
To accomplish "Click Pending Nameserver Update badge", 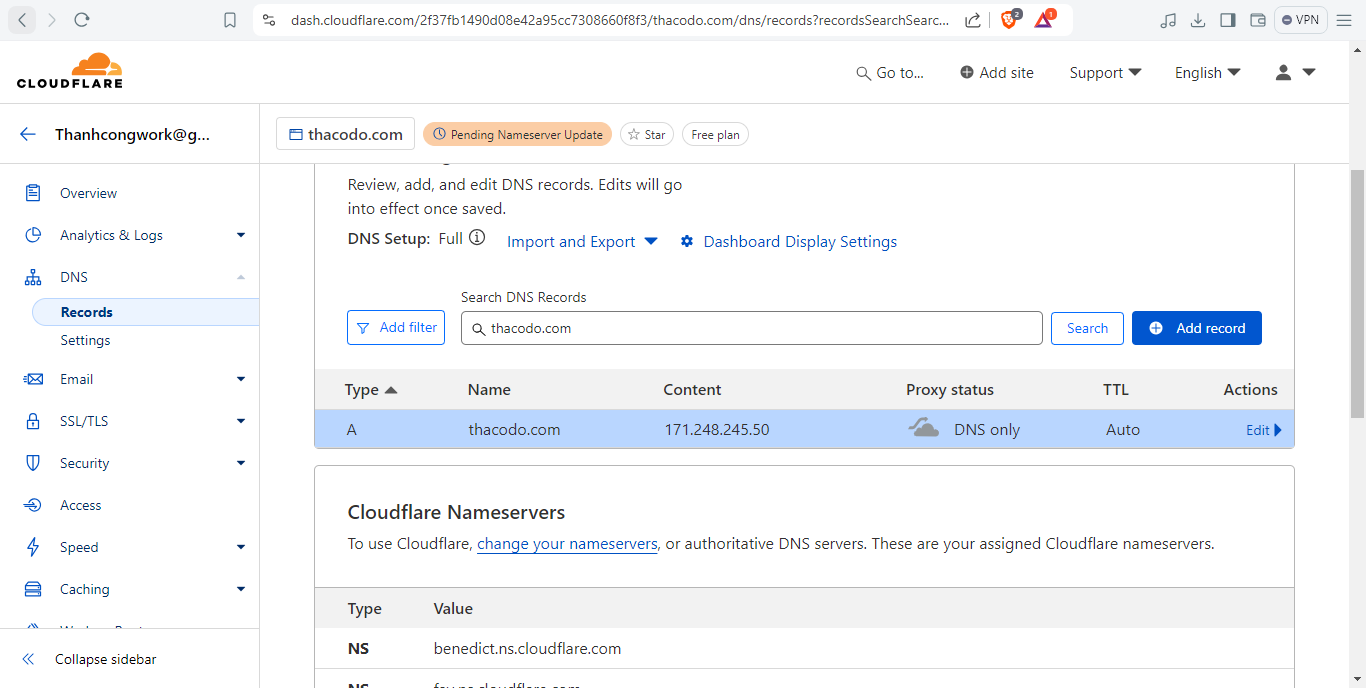I will pyautogui.click(x=517, y=134).
